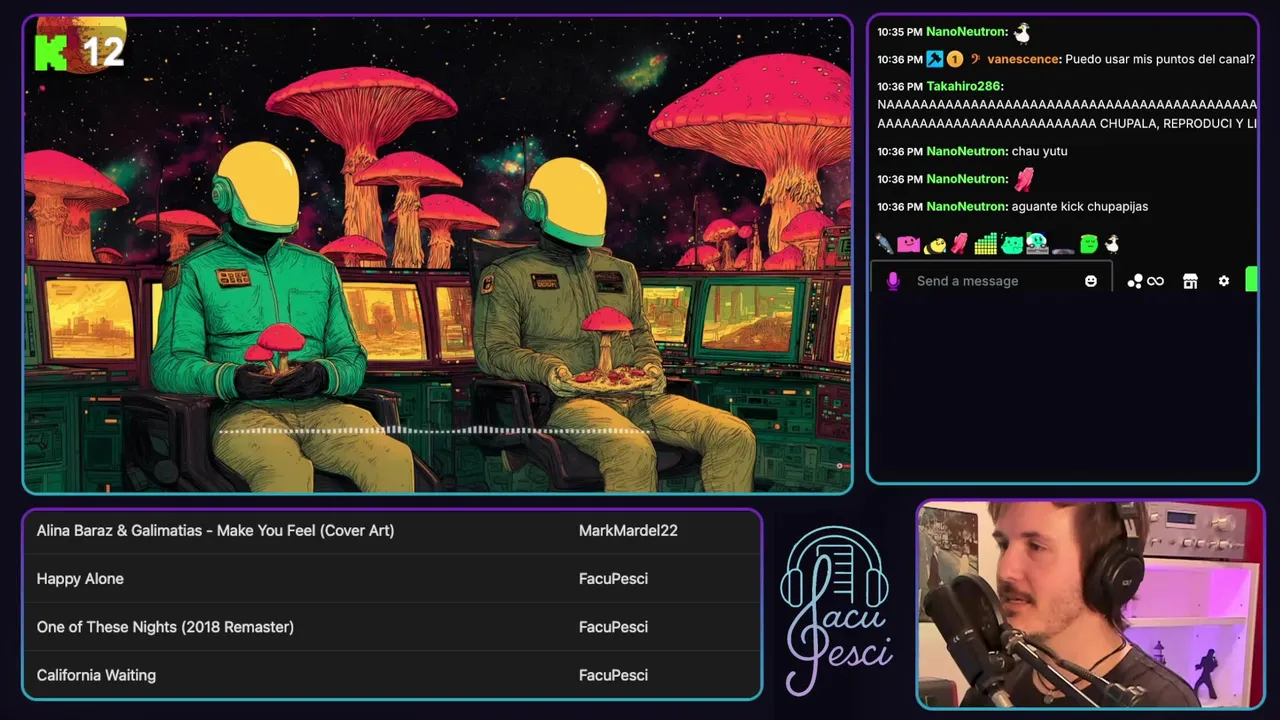Click the green sleepy blob emote
The height and width of the screenshot is (720, 1280).
pos(1088,244)
